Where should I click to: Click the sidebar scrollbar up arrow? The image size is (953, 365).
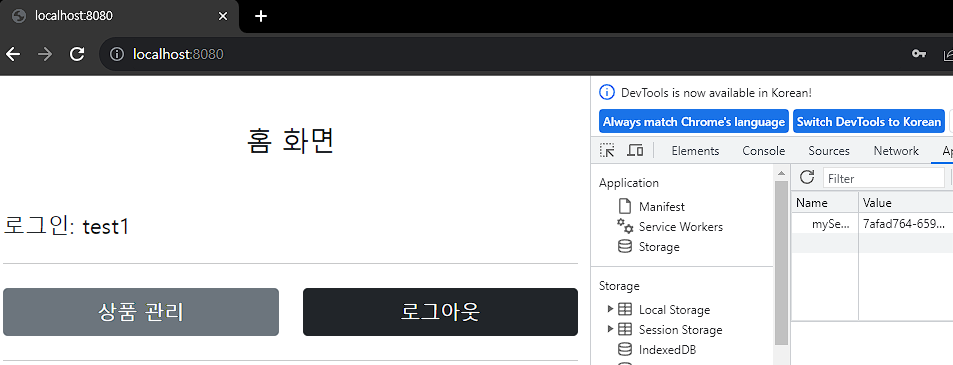click(781, 174)
